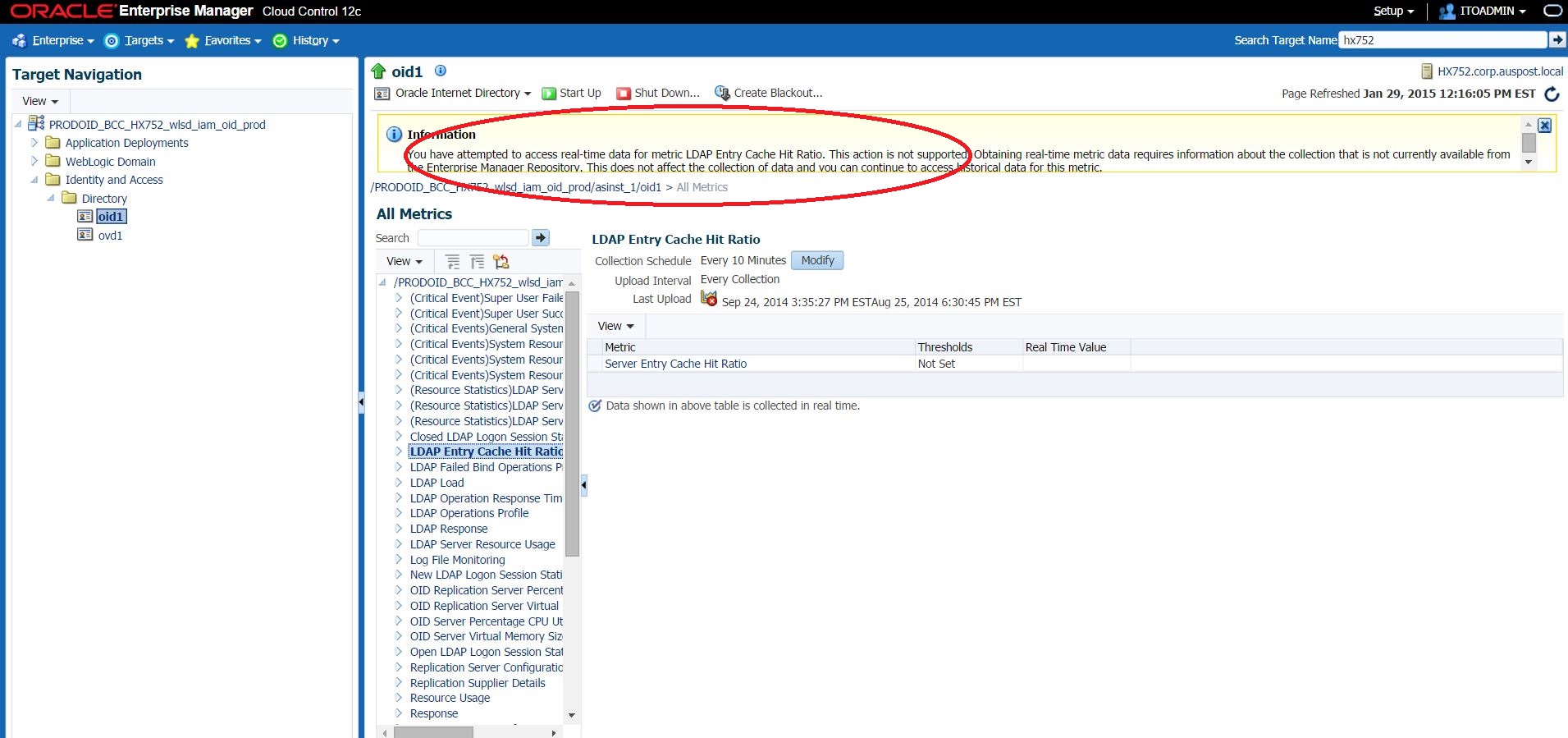Collapse the Identity and Access folder

[x=34, y=180]
